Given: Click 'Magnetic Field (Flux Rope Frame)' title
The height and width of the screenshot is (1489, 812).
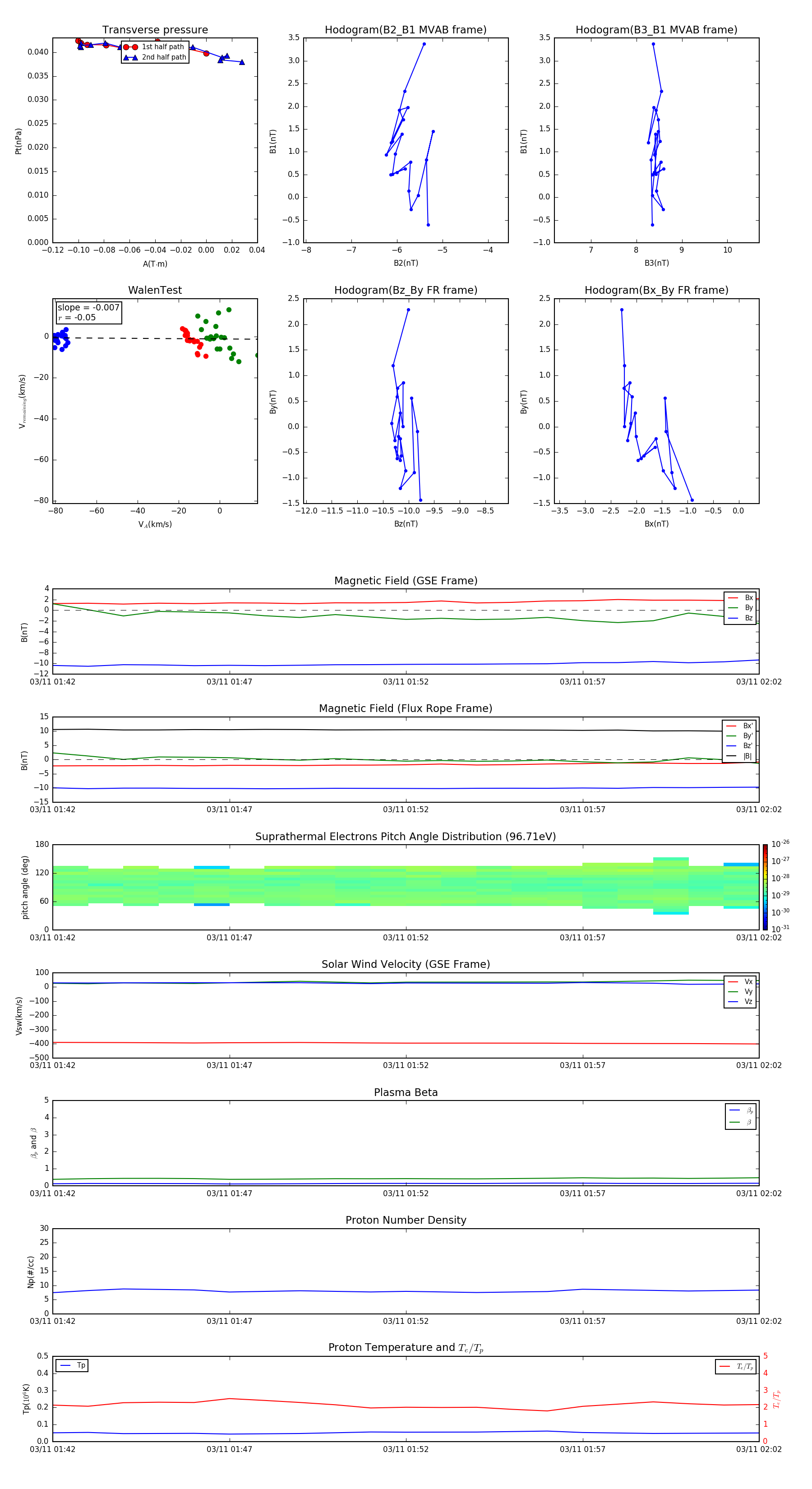Looking at the screenshot, I should pyautogui.click(x=406, y=709).
